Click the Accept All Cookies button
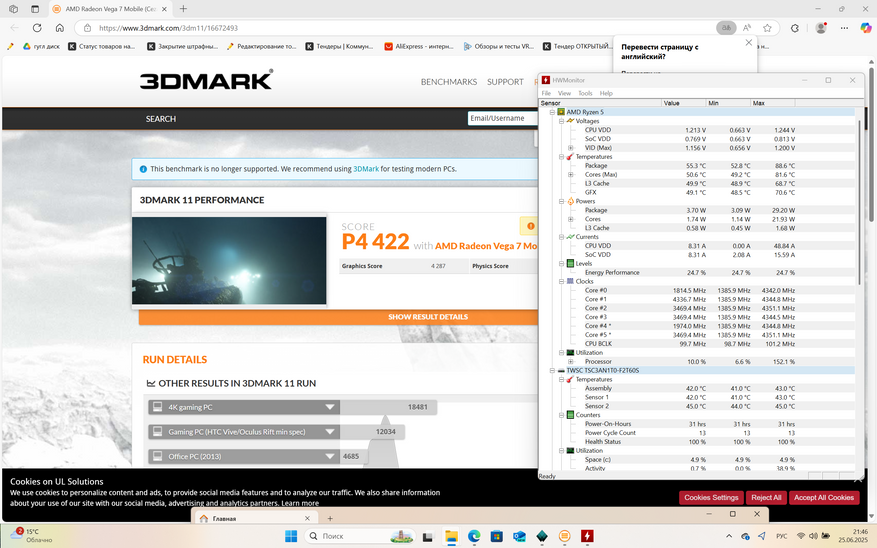The width and height of the screenshot is (877, 548). [824, 498]
